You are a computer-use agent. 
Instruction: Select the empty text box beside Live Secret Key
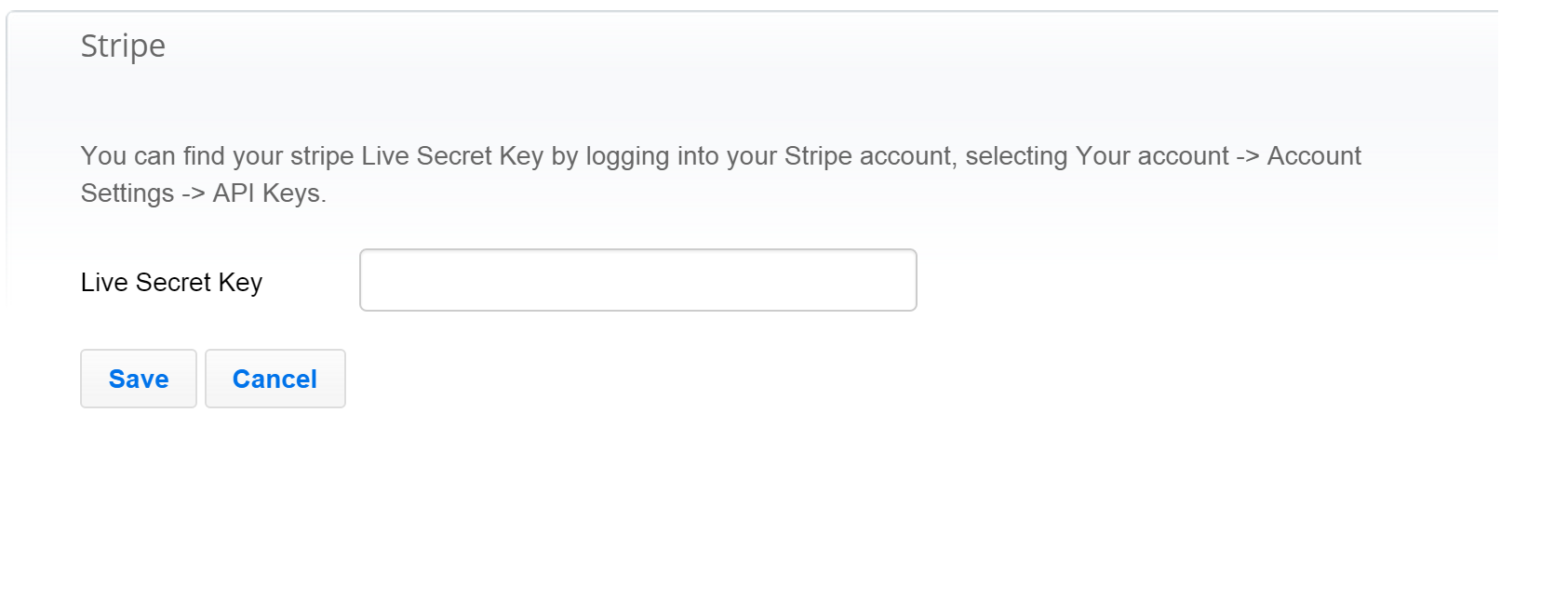pyautogui.click(x=637, y=280)
